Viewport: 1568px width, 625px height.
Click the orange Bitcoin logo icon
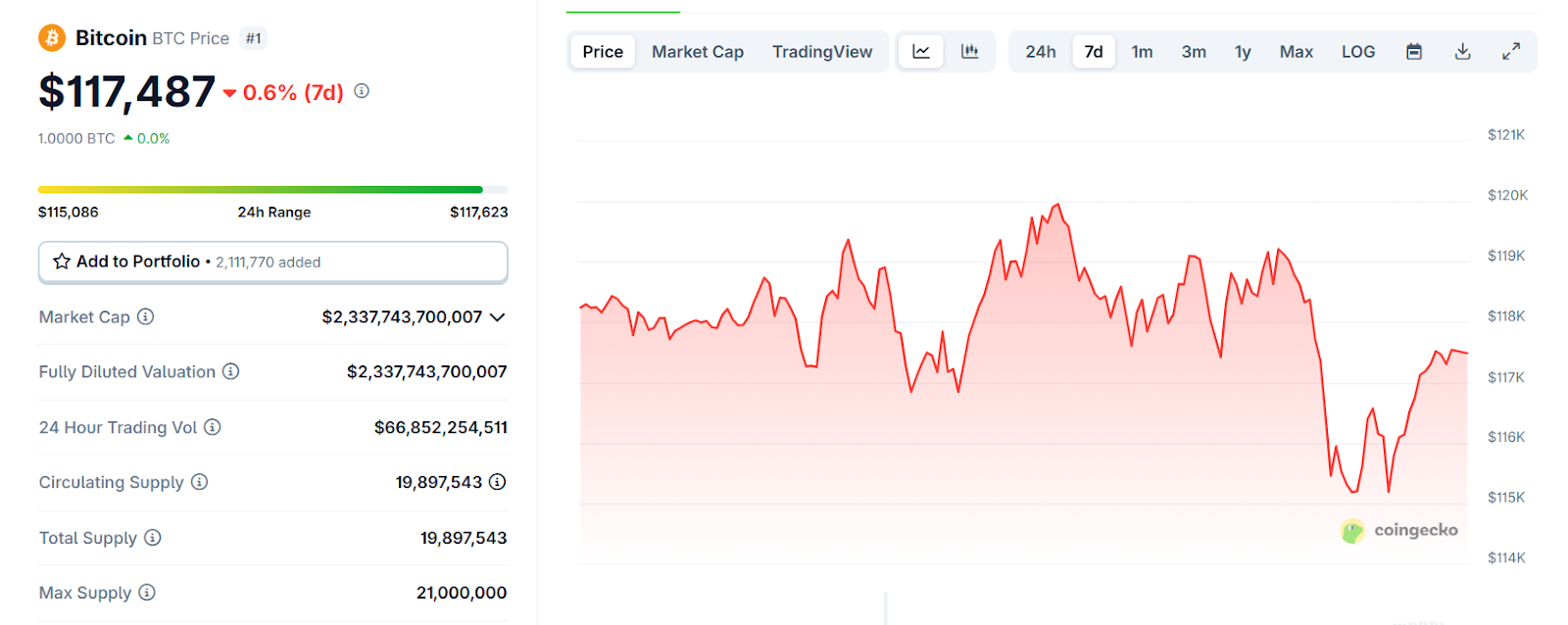[x=51, y=38]
